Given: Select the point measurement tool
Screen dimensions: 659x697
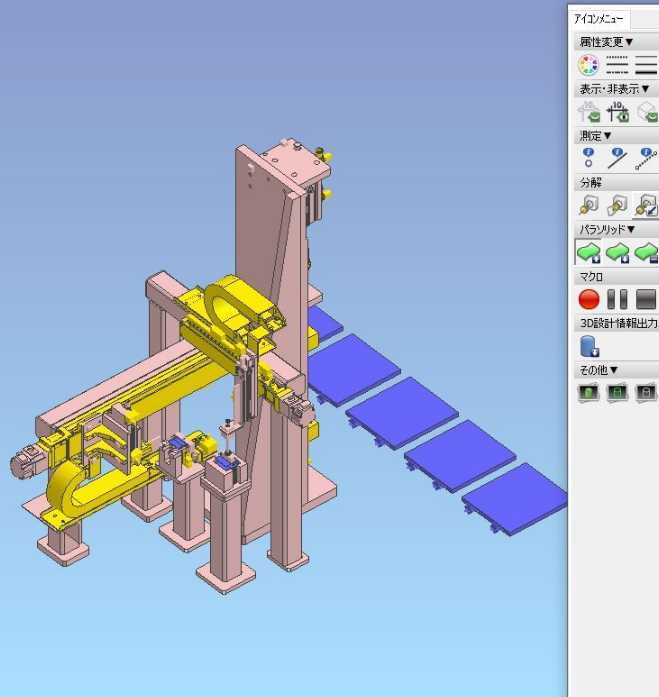Looking at the screenshot, I should (x=588, y=158).
